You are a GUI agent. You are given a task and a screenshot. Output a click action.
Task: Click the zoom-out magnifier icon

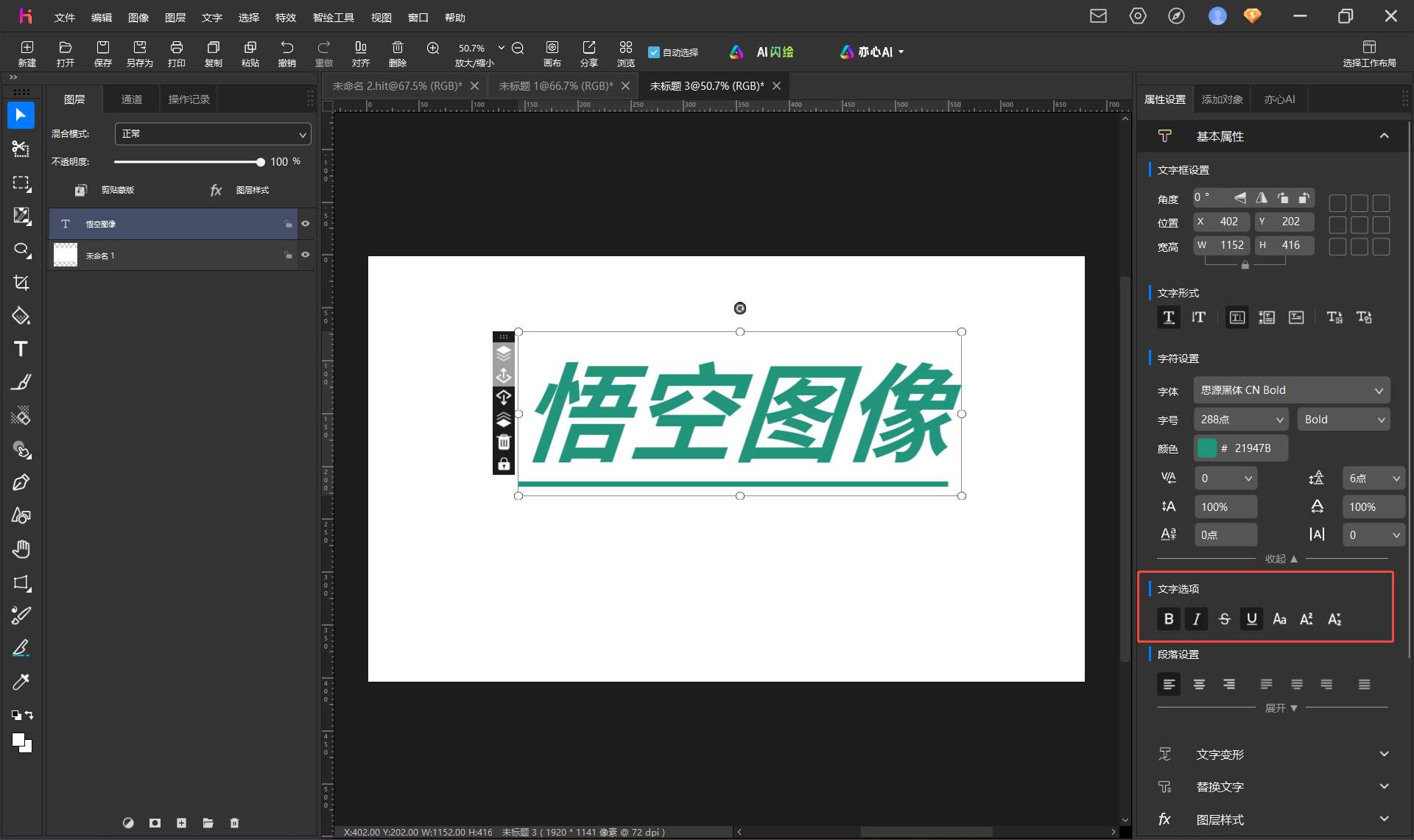[x=518, y=48]
